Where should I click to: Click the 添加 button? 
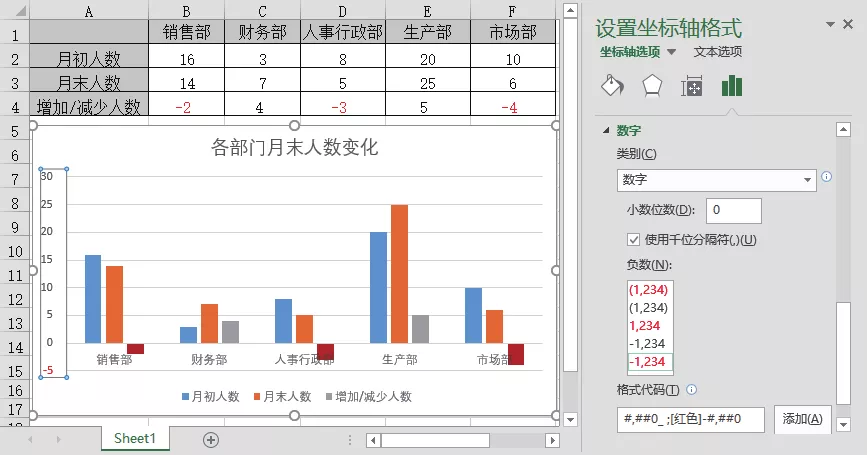(x=802, y=419)
